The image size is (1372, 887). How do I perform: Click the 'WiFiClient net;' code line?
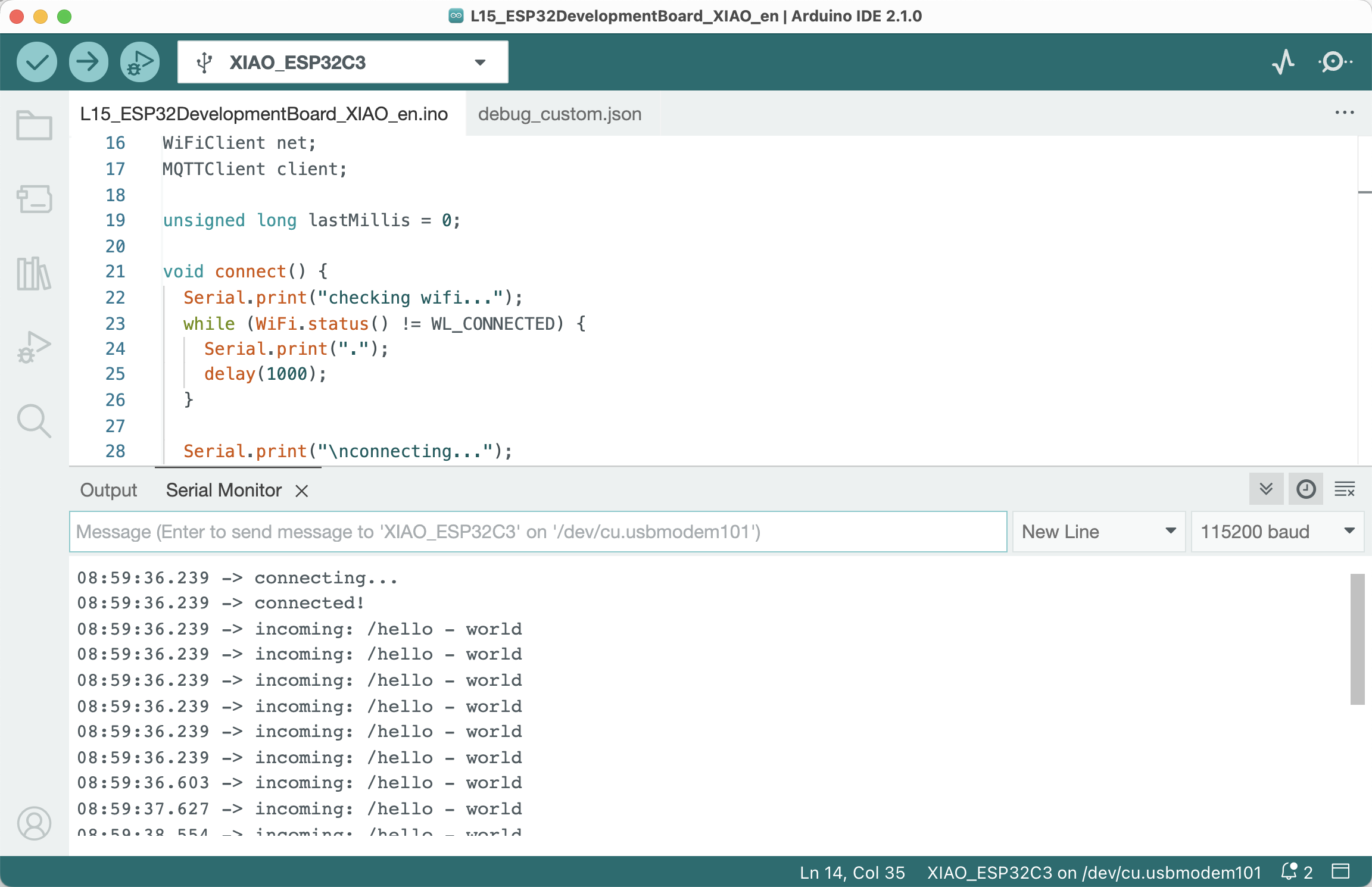tap(239, 143)
